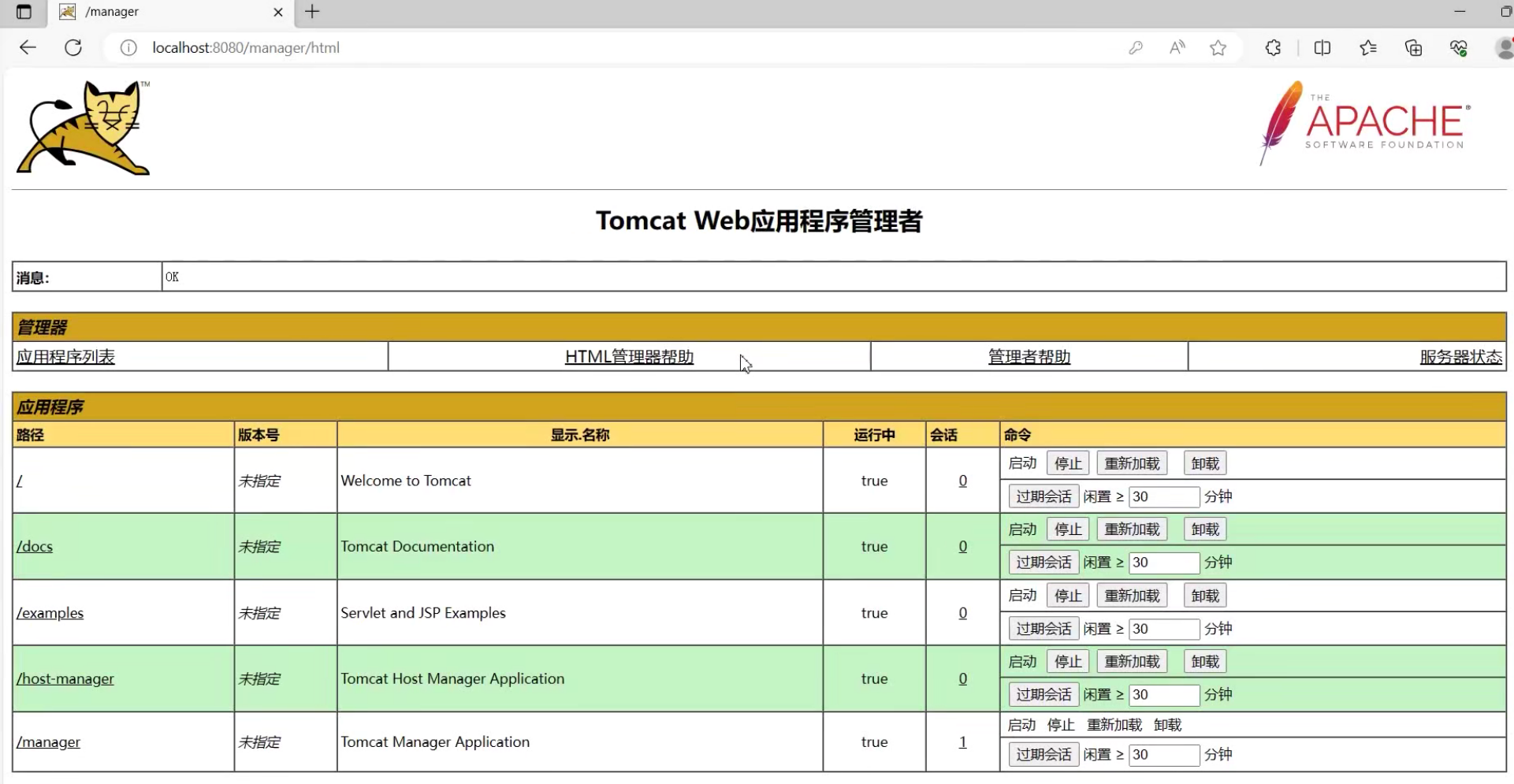Viewport: 1514px width, 784px height.
Task: Click idle minutes field for /docs
Action: [1164, 563]
